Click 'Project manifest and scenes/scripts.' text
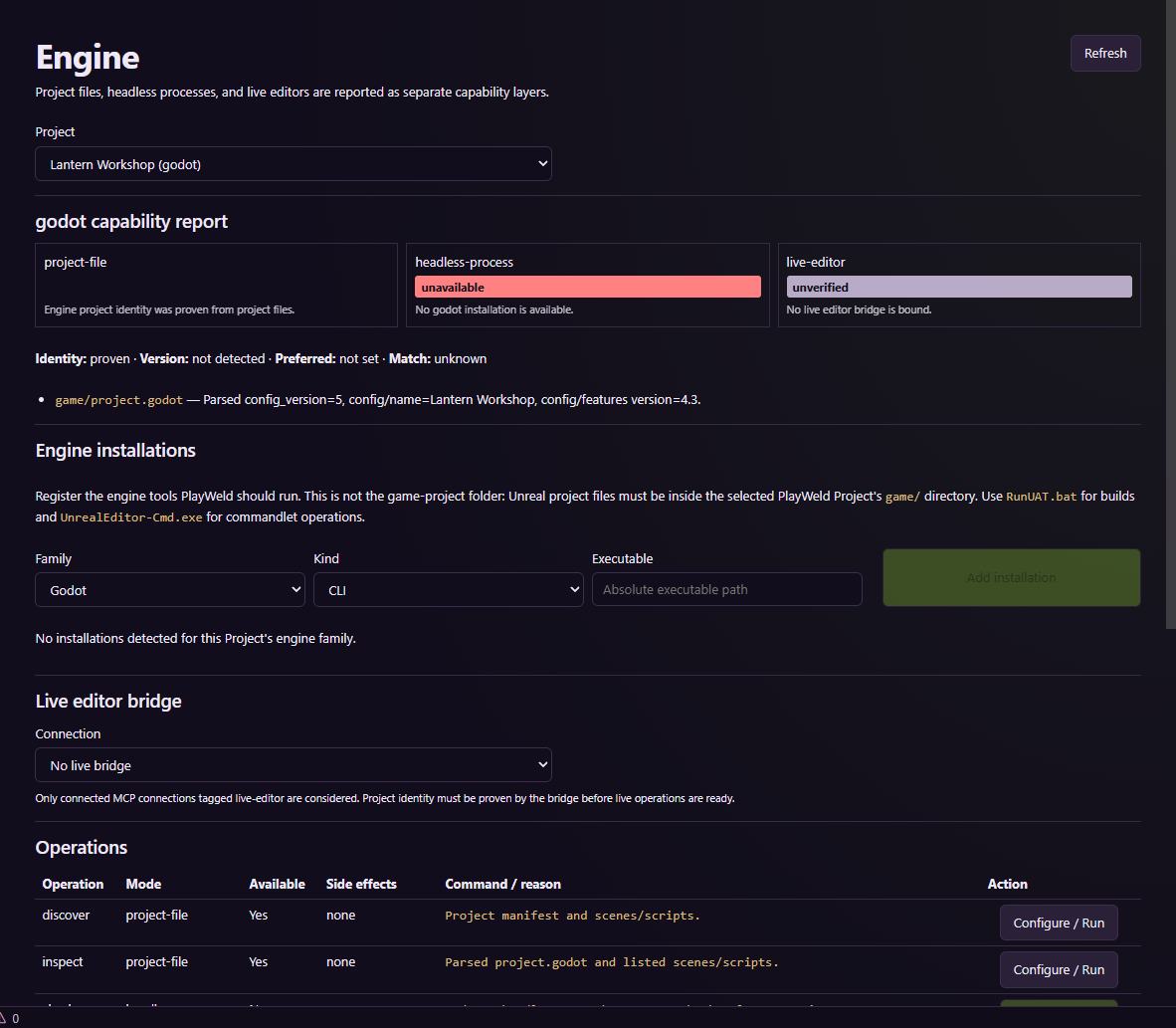Viewport: 1176px width, 1028px height. click(x=572, y=916)
